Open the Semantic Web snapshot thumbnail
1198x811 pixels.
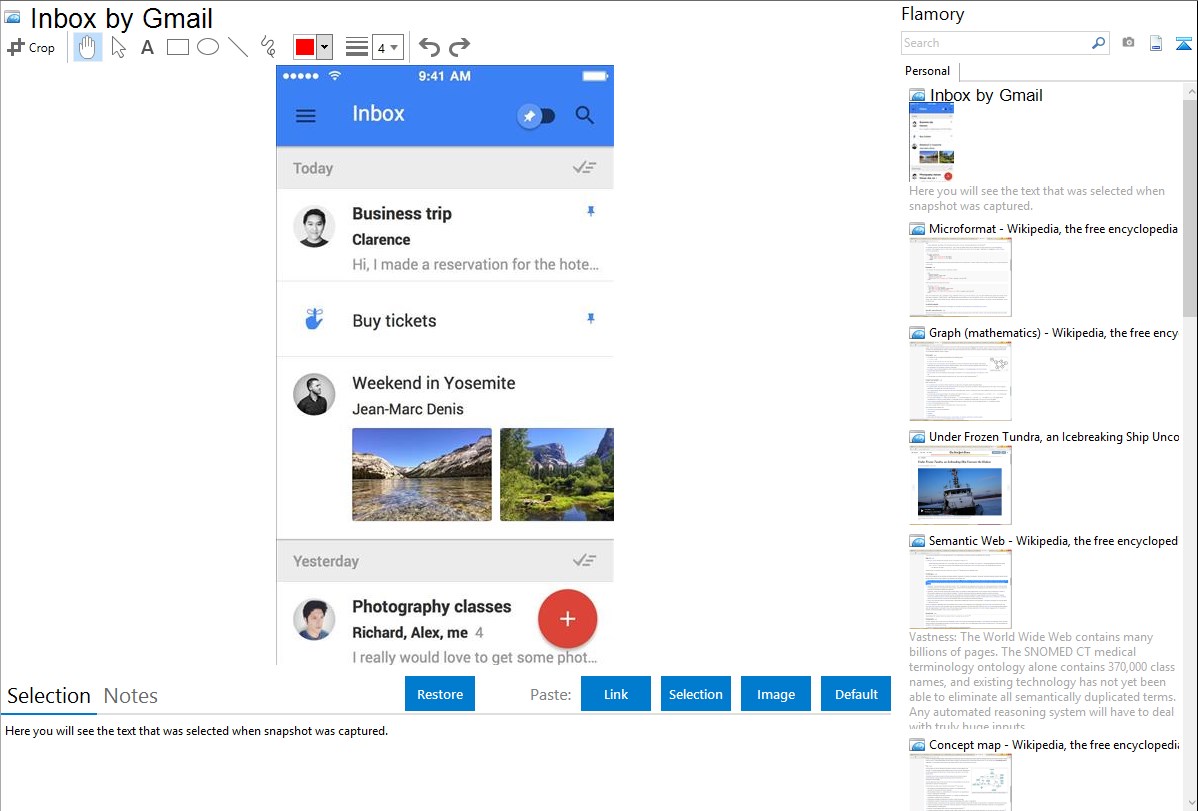coord(960,589)
